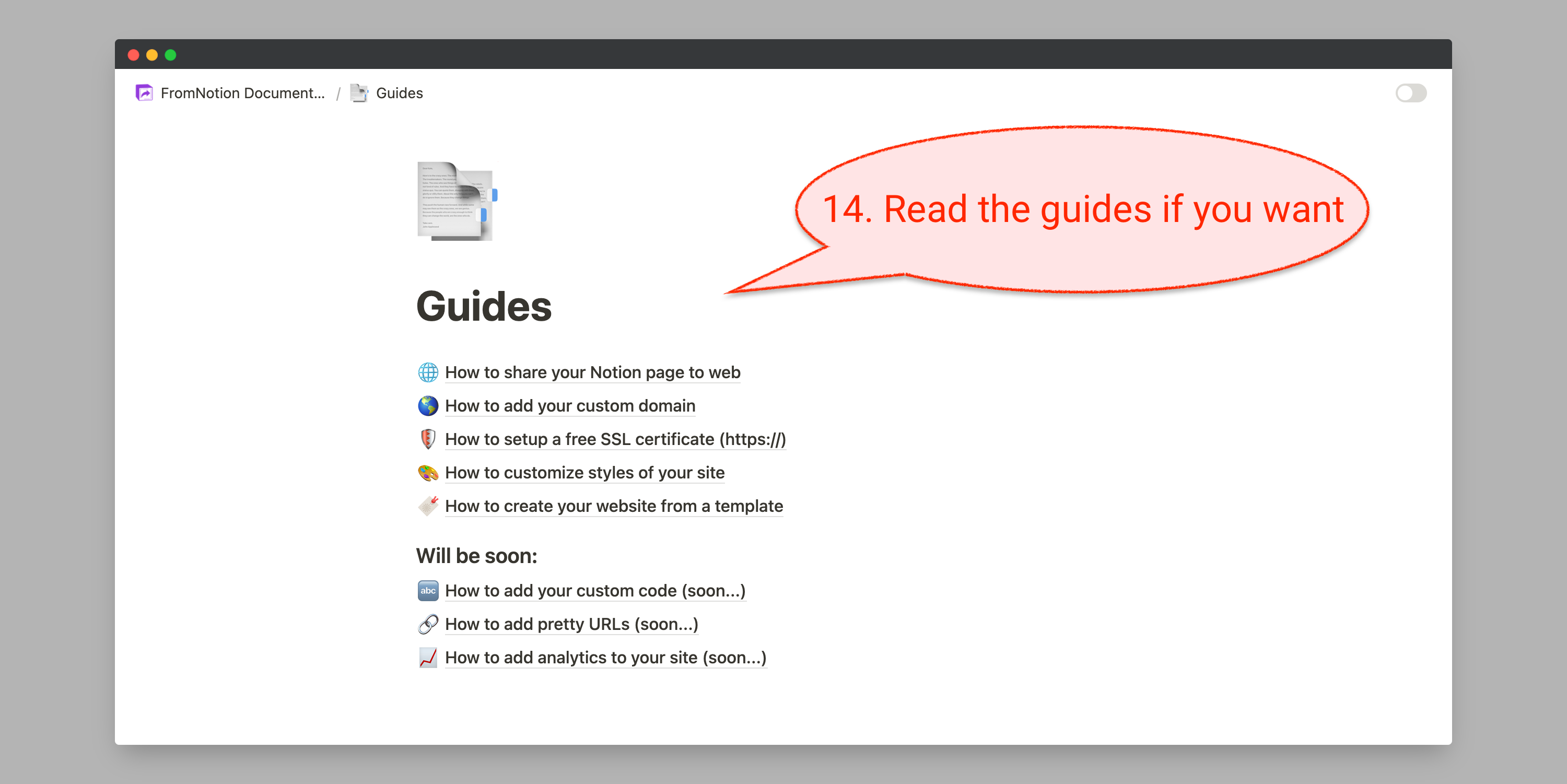Screen dimensions: 1567x784
Task: Click the shield icon beside SSL certificate guide
Action: coord(428,439)
